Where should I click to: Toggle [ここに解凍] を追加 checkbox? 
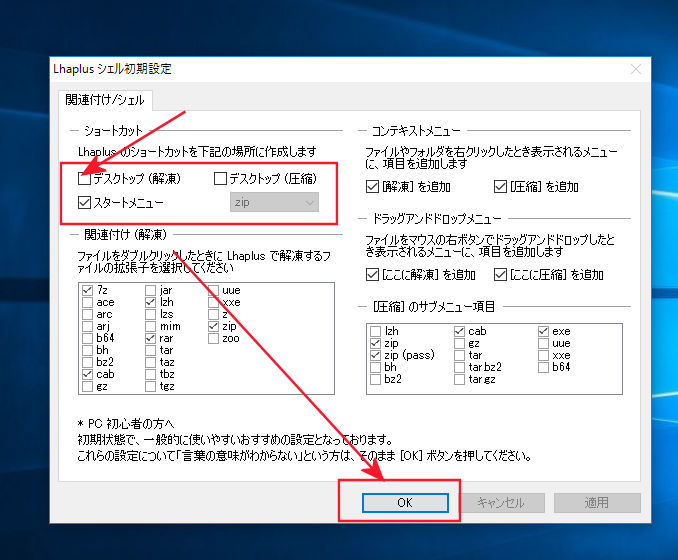coord(372,274)
